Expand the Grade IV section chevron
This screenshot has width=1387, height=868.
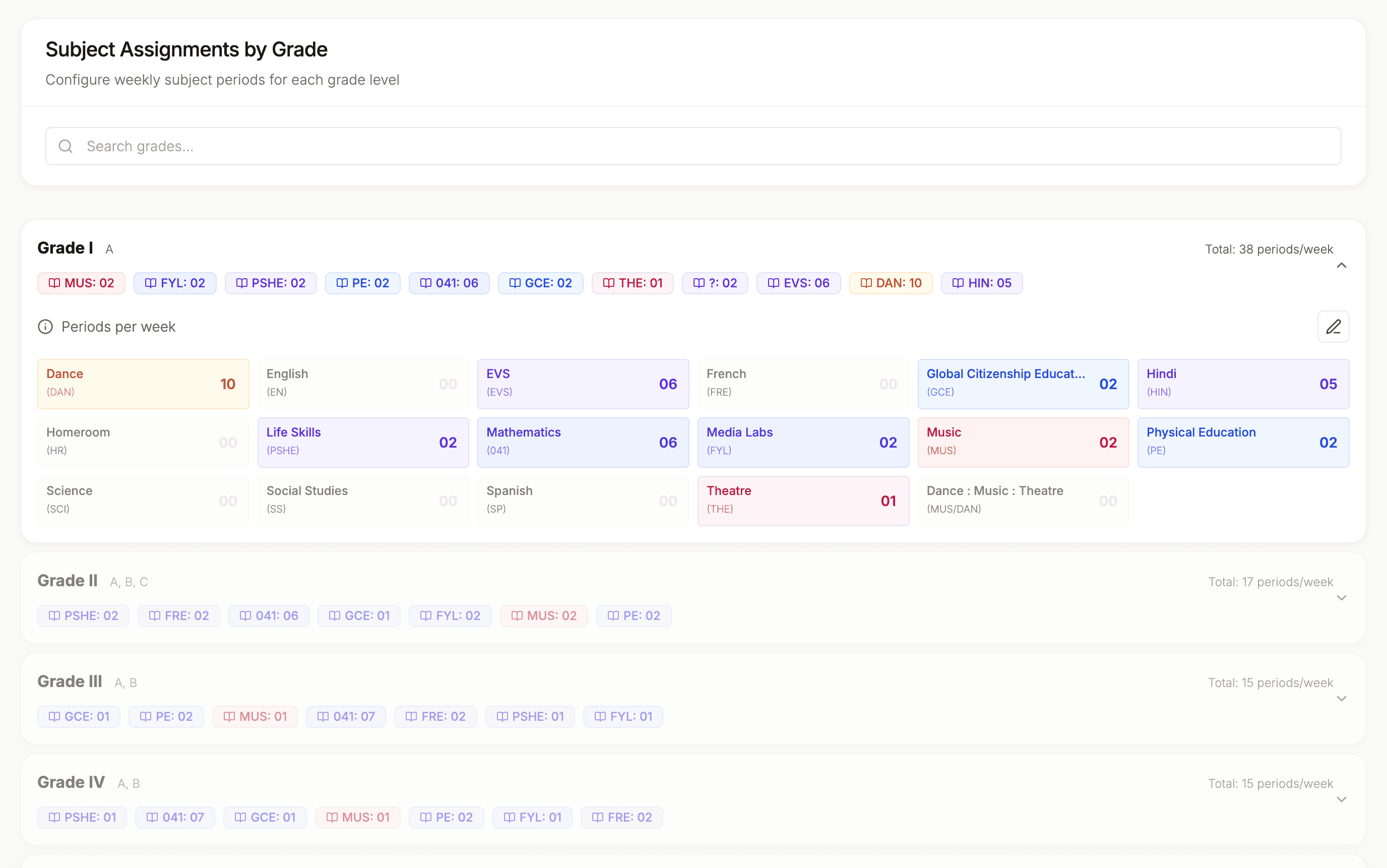(1341, 799)
